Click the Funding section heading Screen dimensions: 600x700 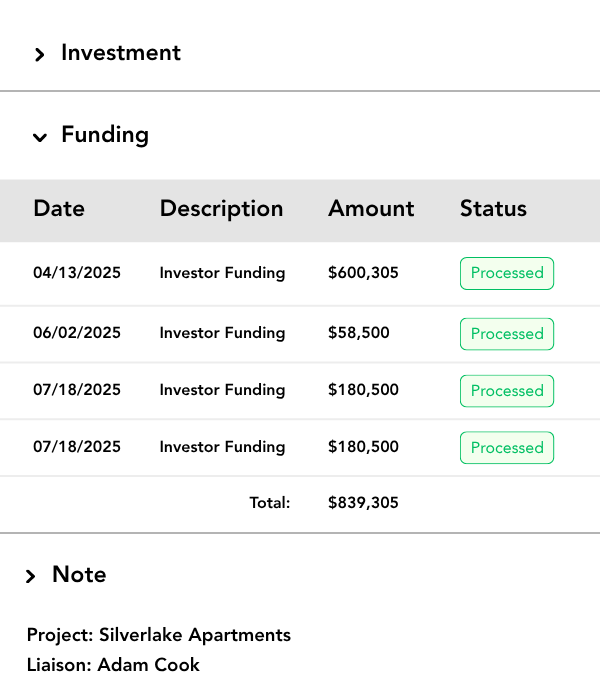pos(105,135)
